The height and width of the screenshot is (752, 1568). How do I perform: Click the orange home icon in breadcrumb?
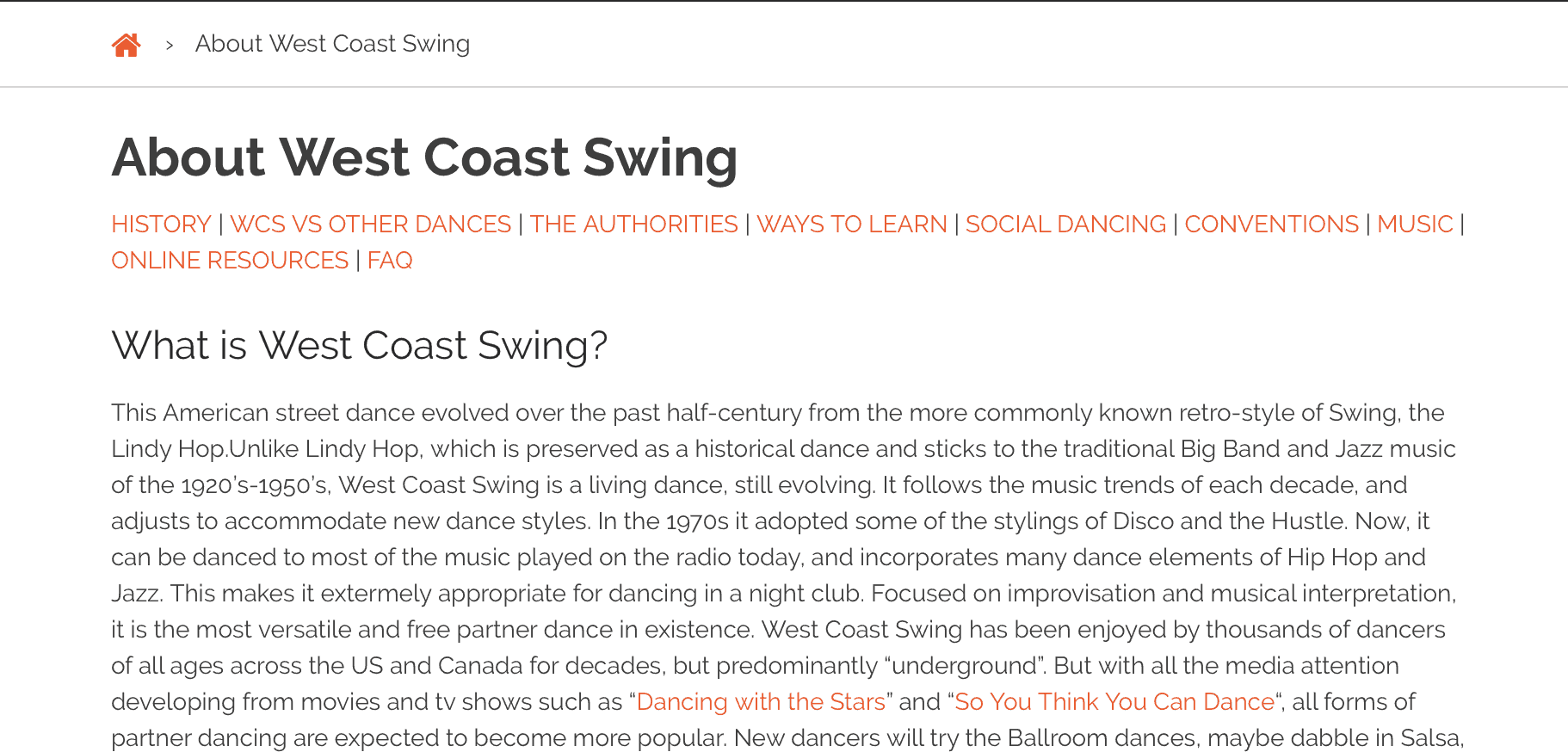coord(126,45)
